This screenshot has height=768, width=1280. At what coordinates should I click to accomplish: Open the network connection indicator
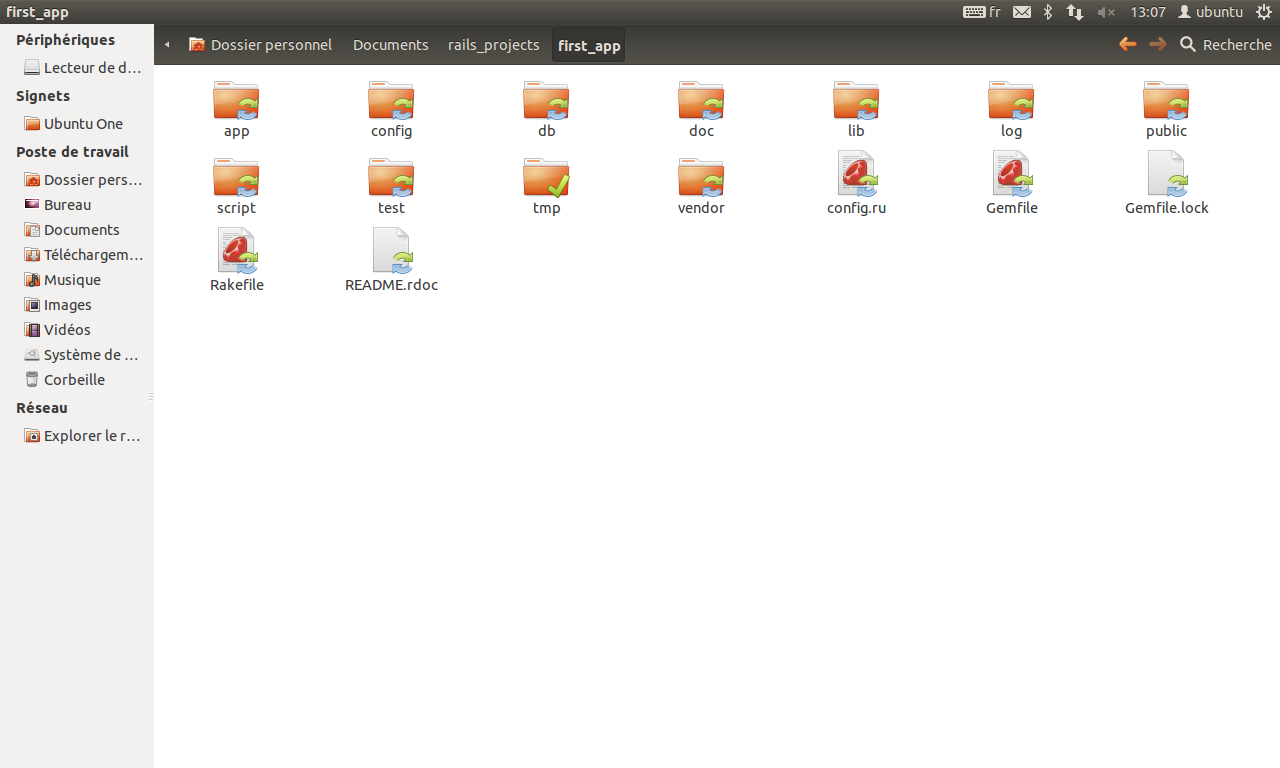tap(1075, 12)
